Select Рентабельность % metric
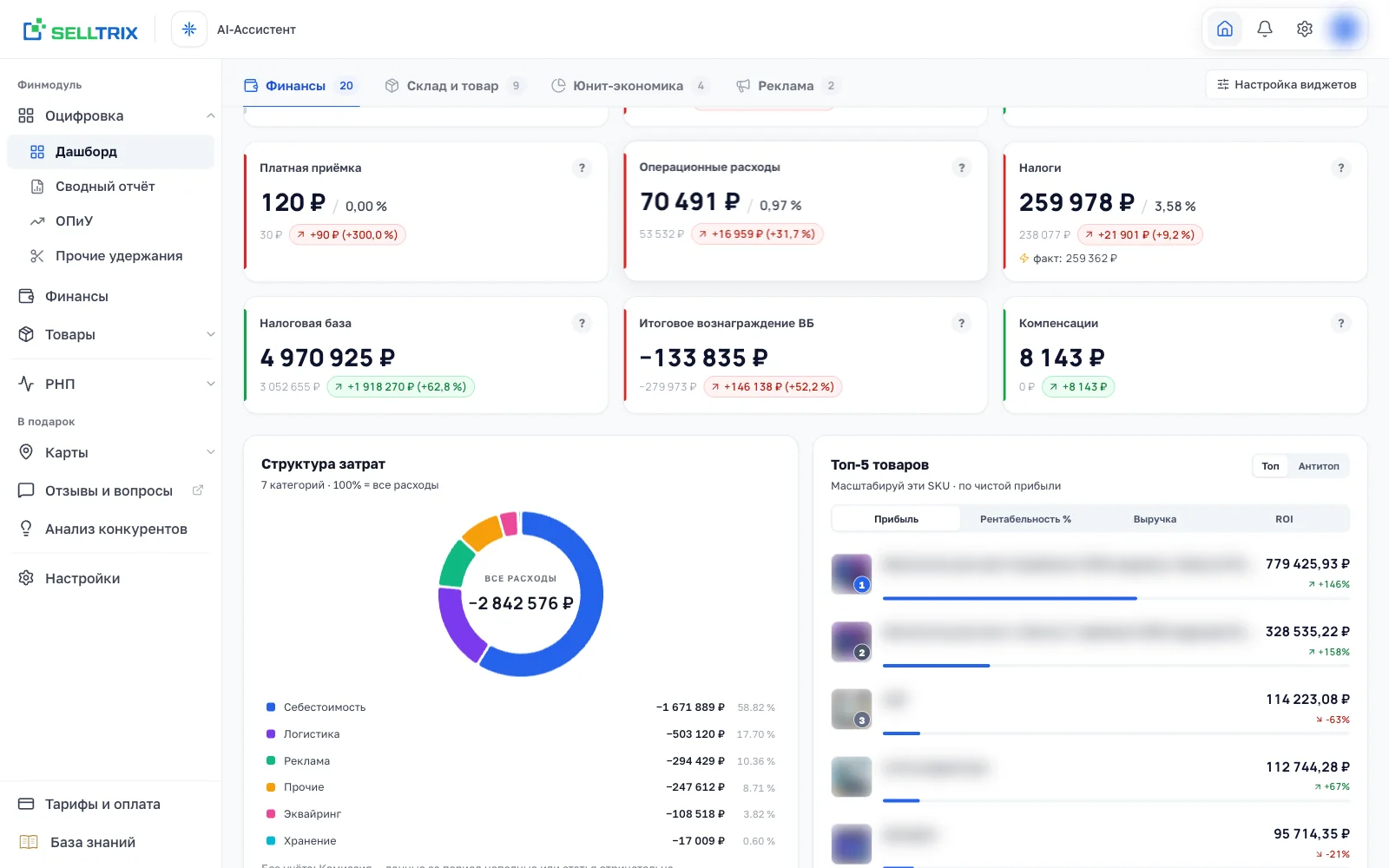 click(1025, 519)
